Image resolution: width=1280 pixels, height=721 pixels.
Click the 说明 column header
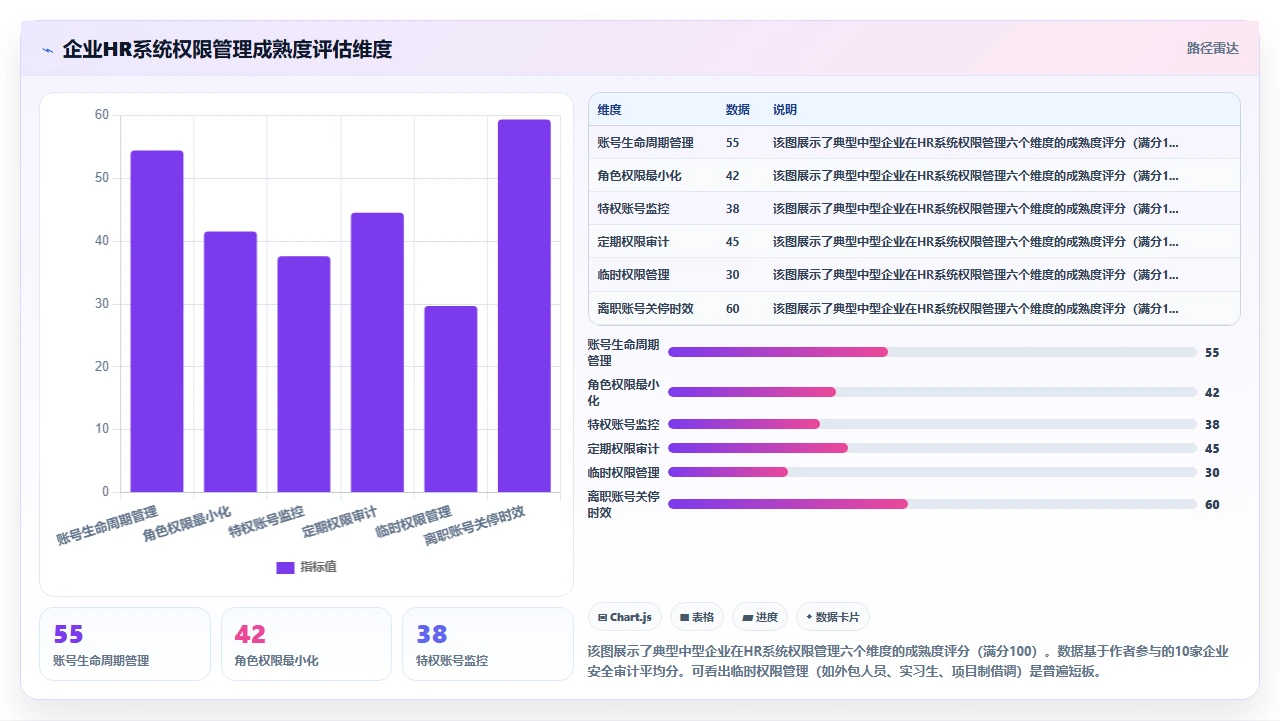785,110
